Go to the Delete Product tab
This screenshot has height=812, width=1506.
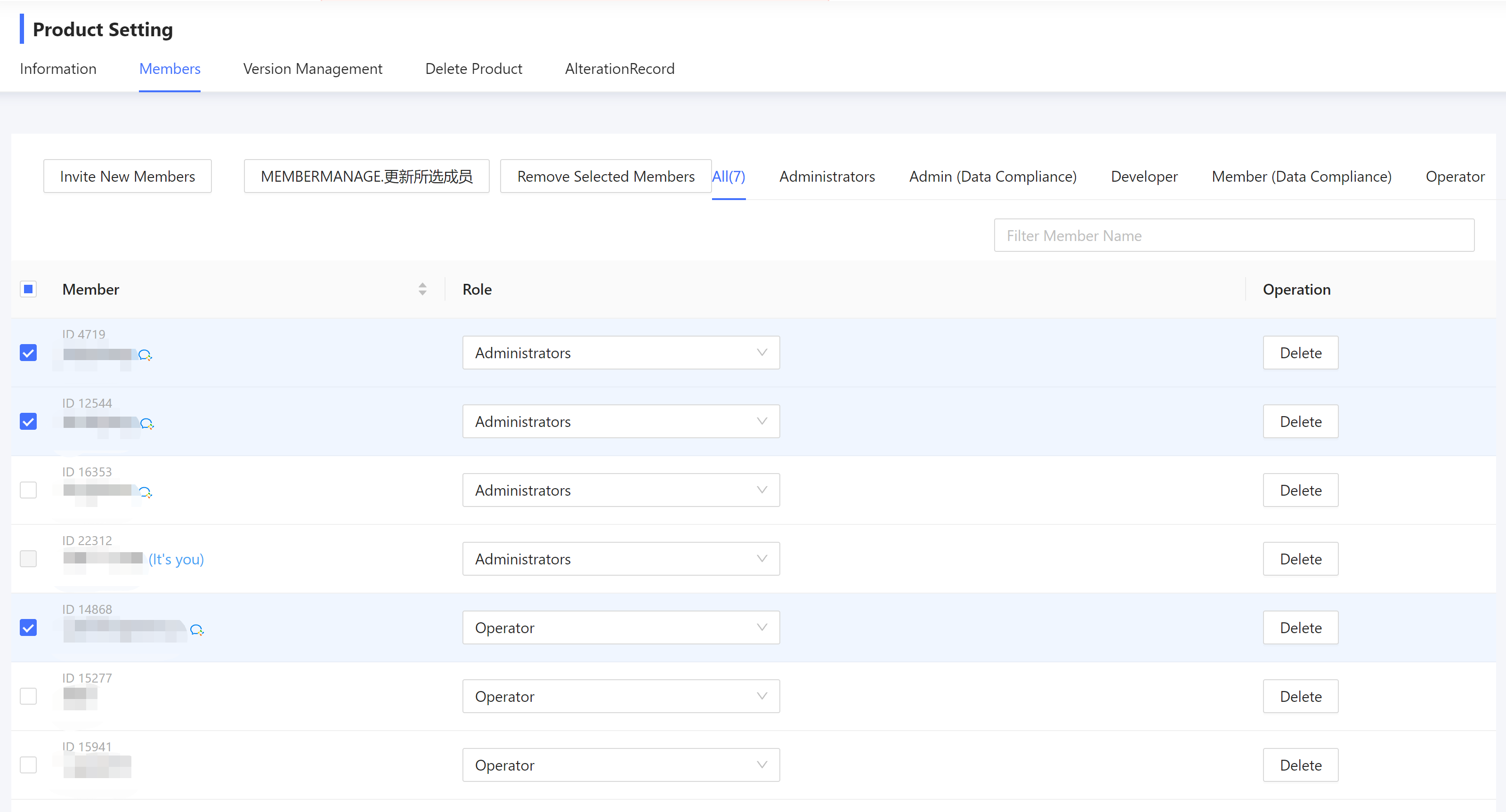point(474,69)
